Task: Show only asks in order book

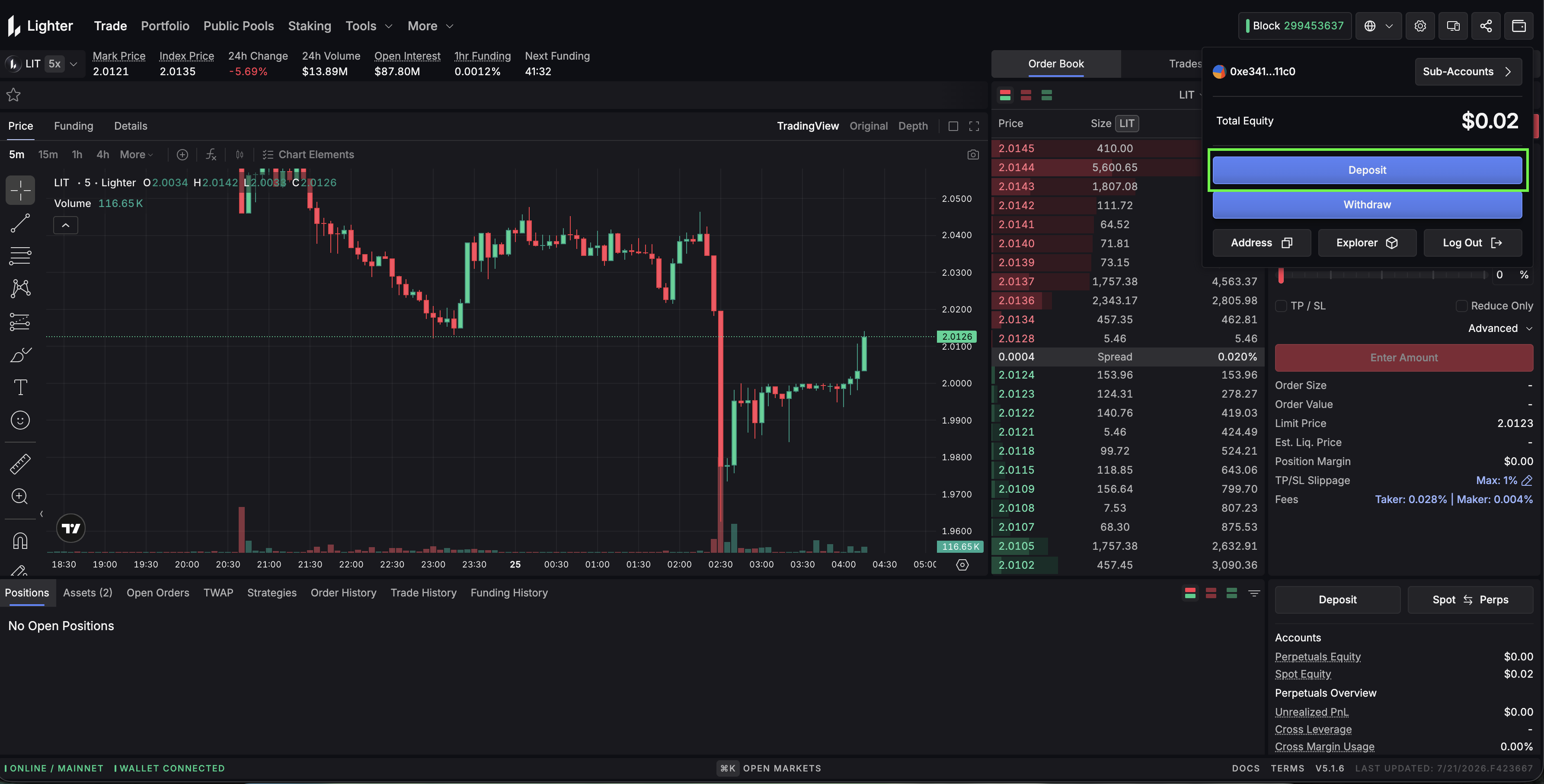Action: (1026, 95)
